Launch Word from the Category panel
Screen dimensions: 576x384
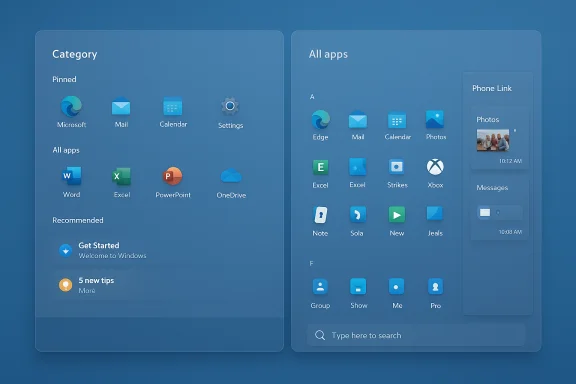point(72,176)
